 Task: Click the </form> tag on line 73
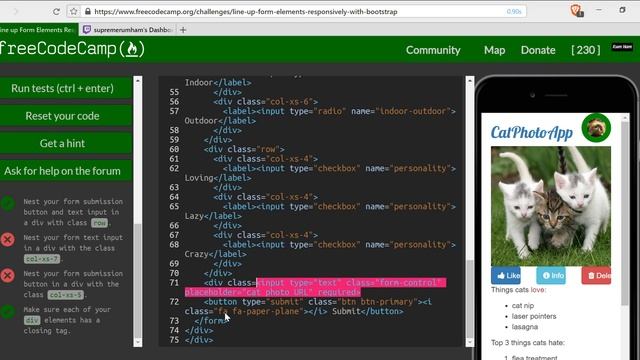point(210,321)
